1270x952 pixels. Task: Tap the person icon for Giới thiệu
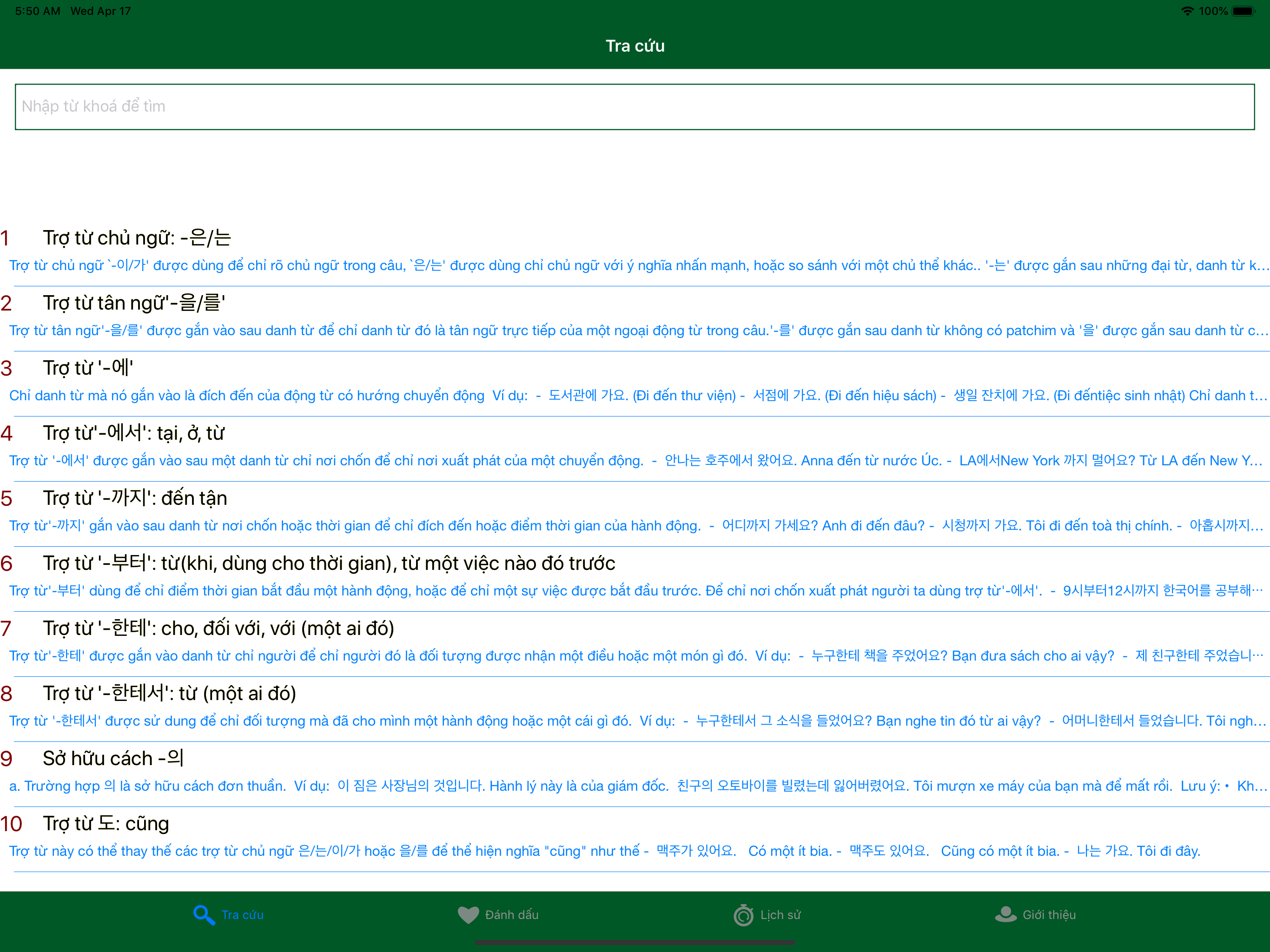pyautogui.click(x=1005, y=914)
